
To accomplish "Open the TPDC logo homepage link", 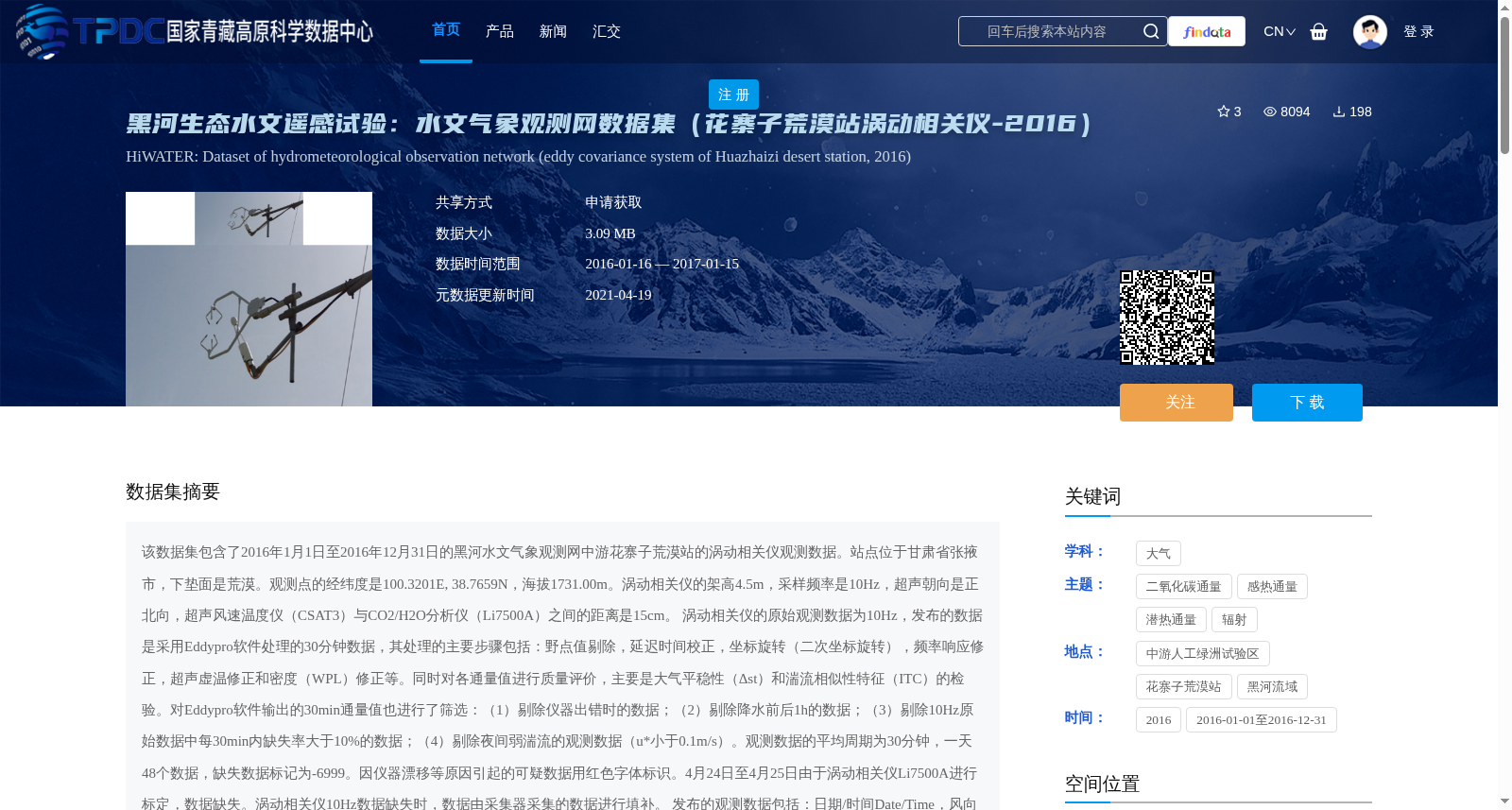I will pos(194,31).
